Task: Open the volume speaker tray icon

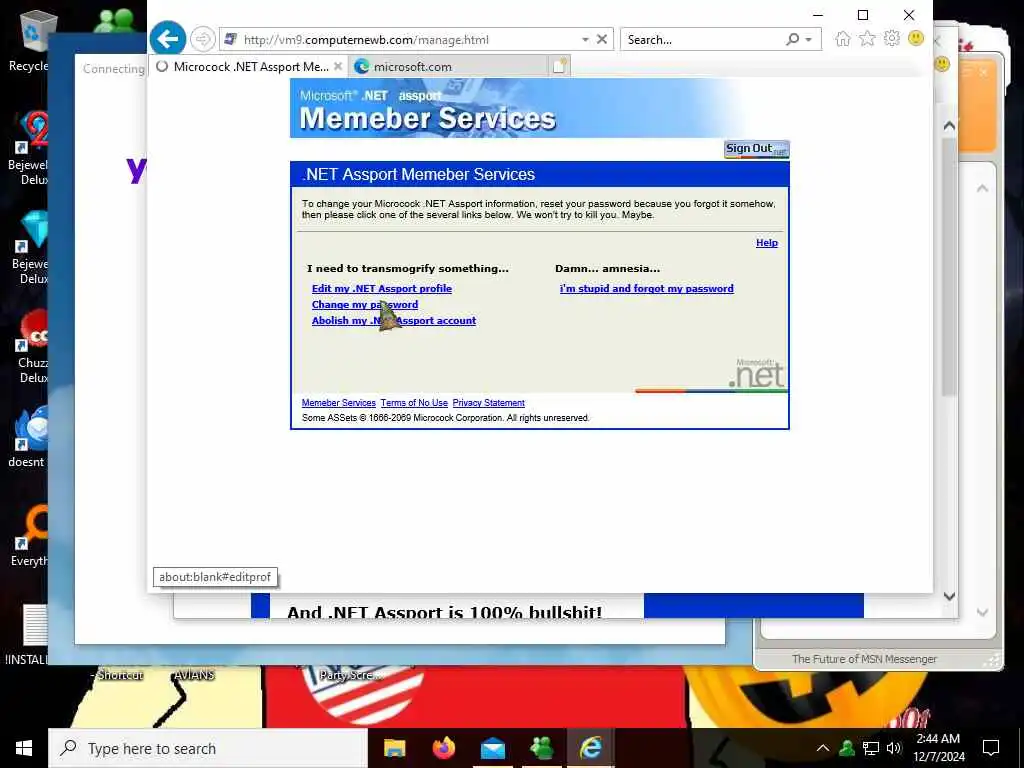Action: [894, 748]
